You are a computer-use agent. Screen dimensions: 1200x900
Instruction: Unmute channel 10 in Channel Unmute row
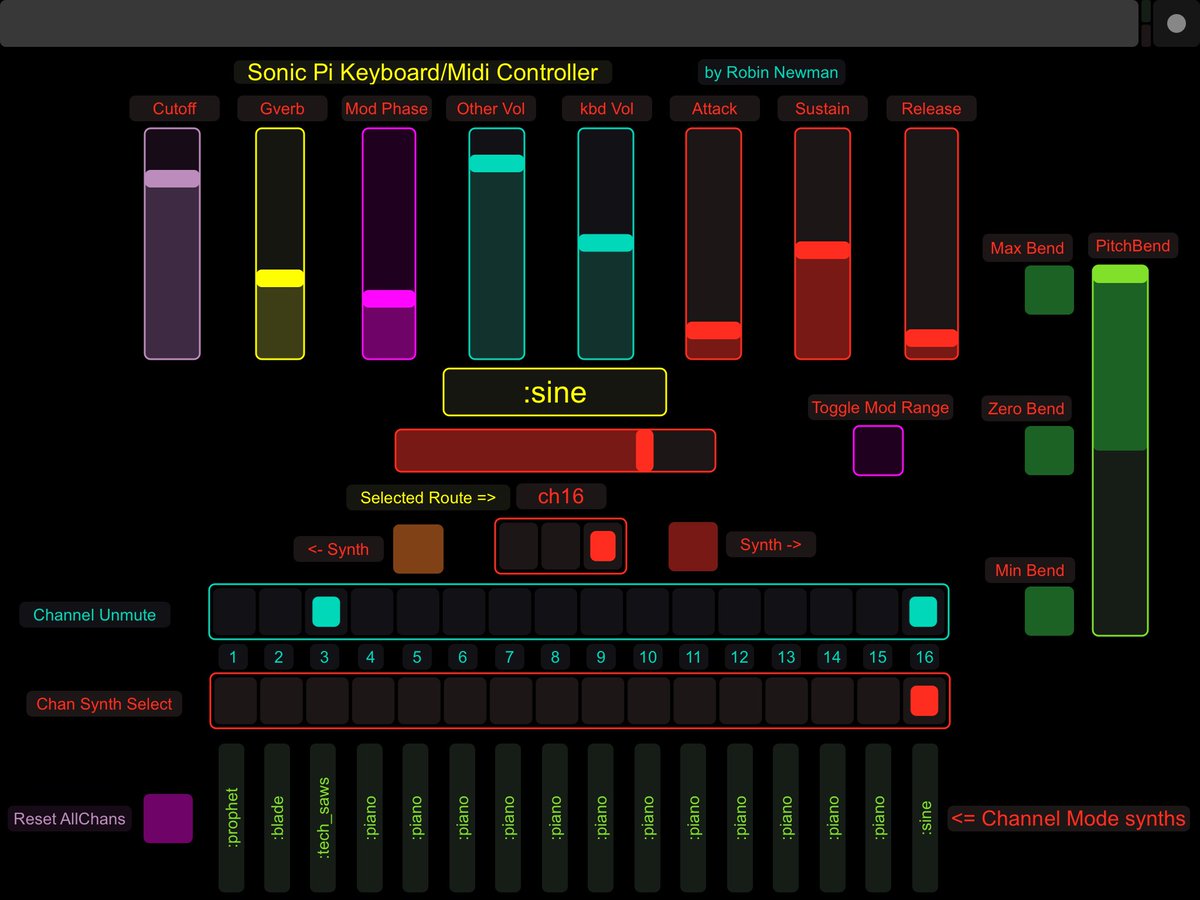648,612
